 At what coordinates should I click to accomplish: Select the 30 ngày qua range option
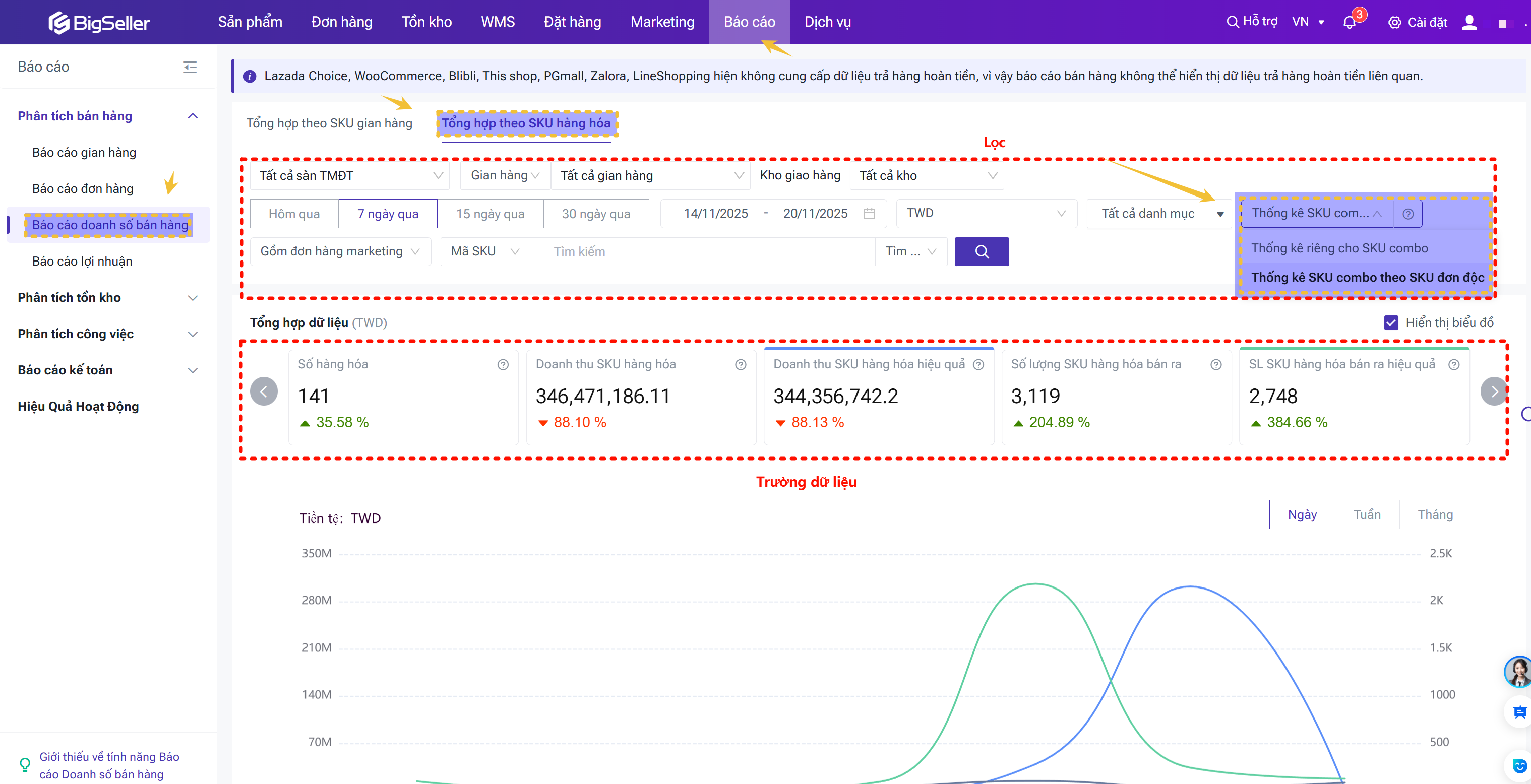(595, 214)
